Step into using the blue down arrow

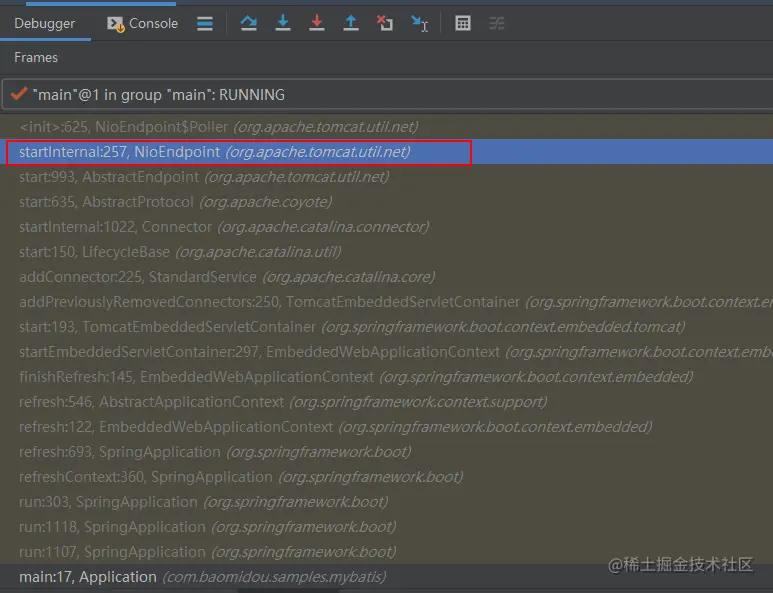(282, 23)
